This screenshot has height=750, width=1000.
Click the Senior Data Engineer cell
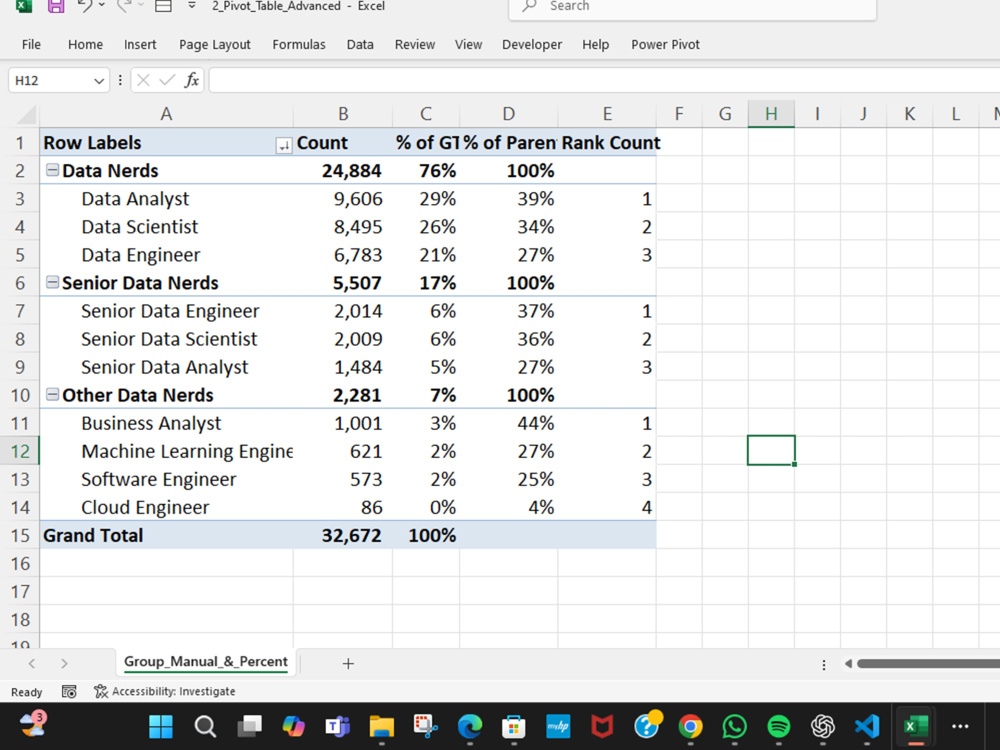pos(166,311)
